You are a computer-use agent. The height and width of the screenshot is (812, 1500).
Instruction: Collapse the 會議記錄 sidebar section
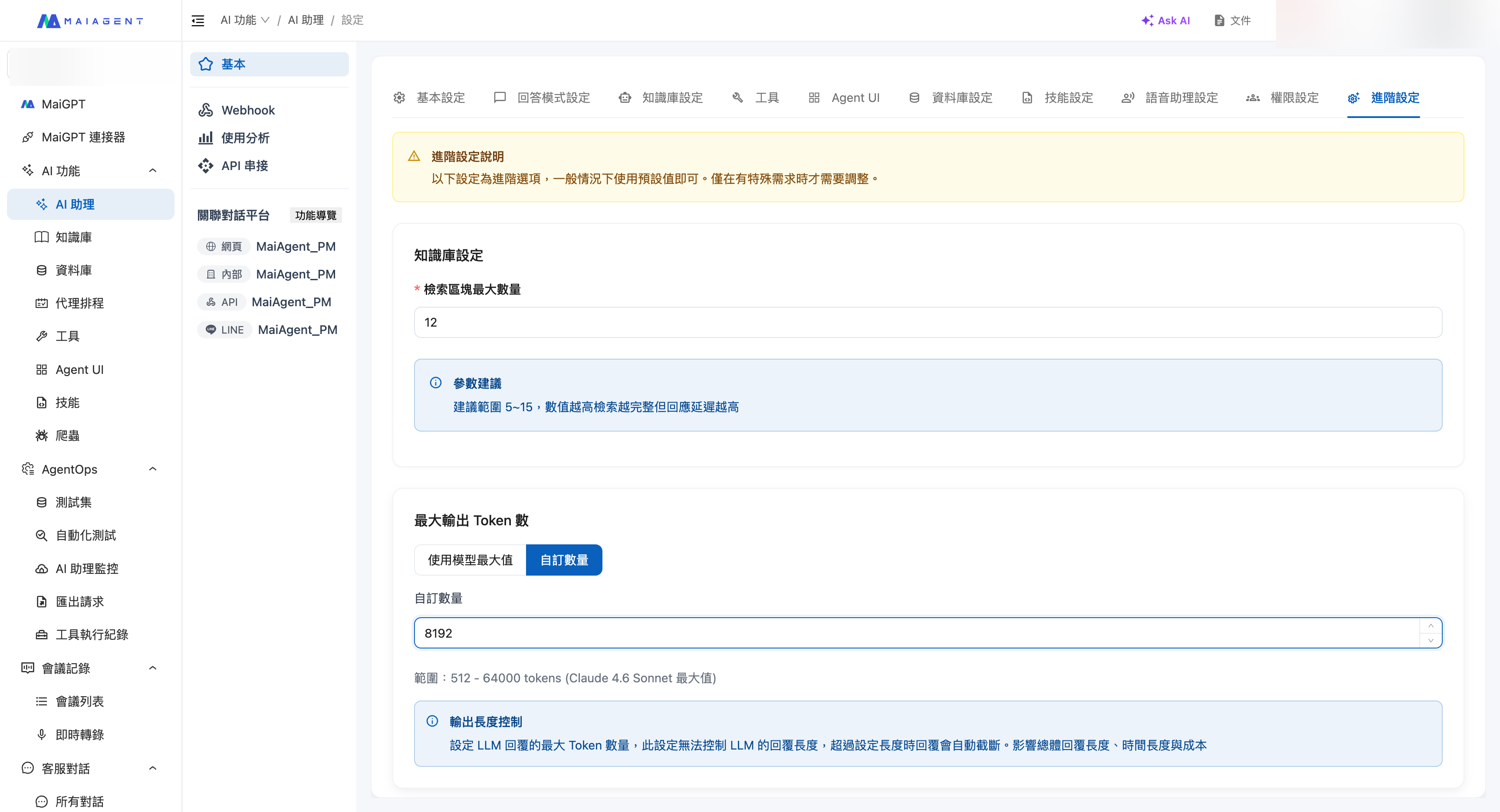coord(153,668)
